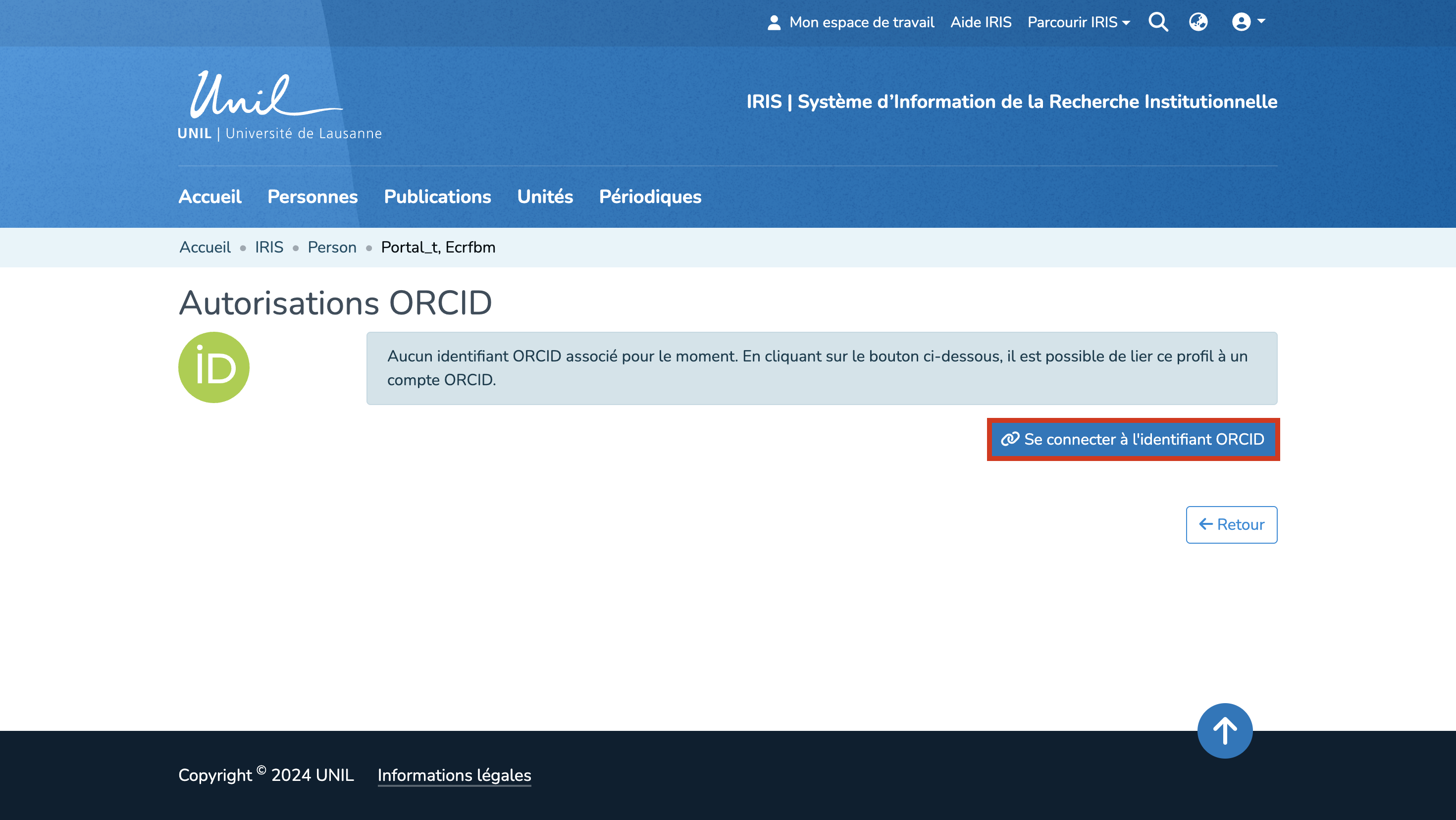This screenshot has height=820, width=1456.
Task: Open the user account avatar menu
Action: pyautogui.click(x=1248, y=22)
